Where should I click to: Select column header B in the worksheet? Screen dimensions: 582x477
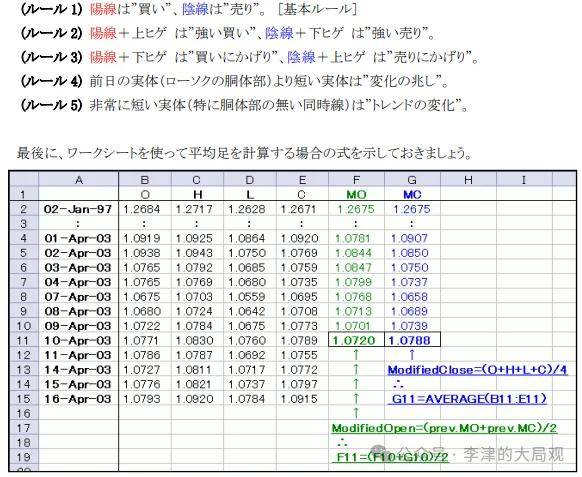(x=145, y=180)
